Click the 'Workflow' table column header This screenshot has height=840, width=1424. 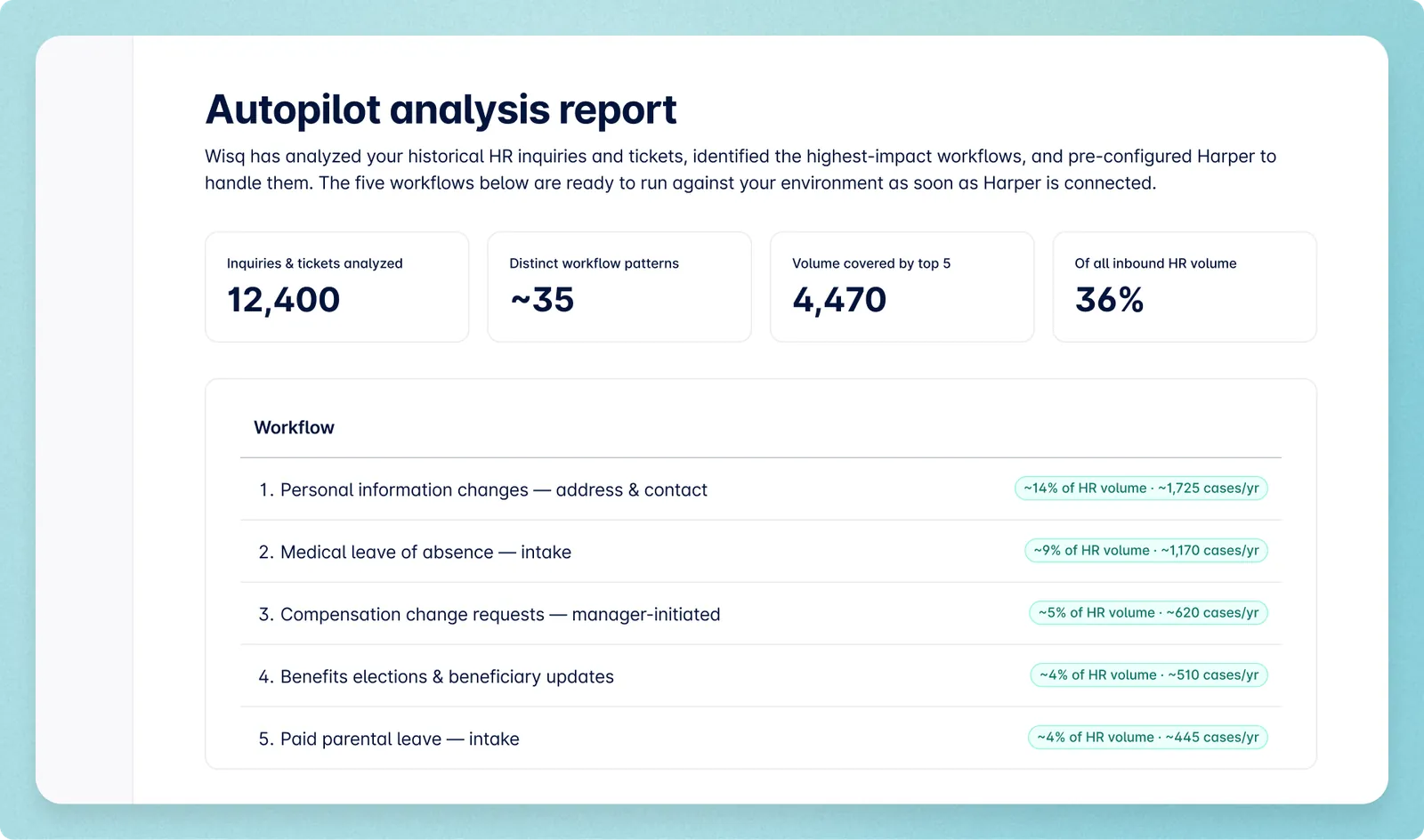(295, 427)
